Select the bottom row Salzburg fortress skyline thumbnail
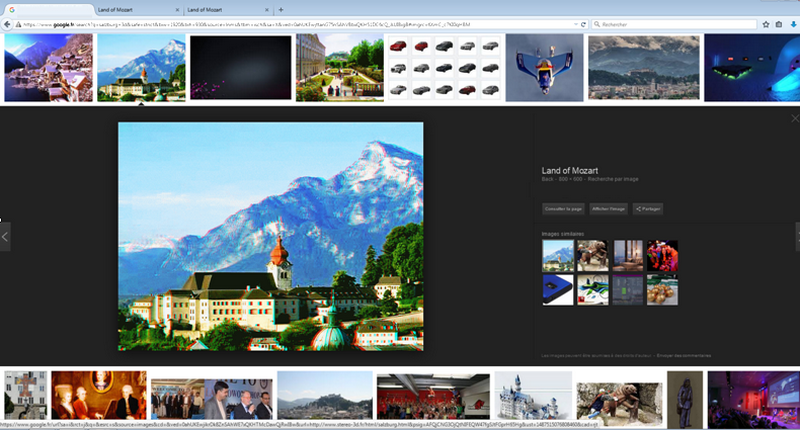This screenshot has width=800, height=430. 325,396
